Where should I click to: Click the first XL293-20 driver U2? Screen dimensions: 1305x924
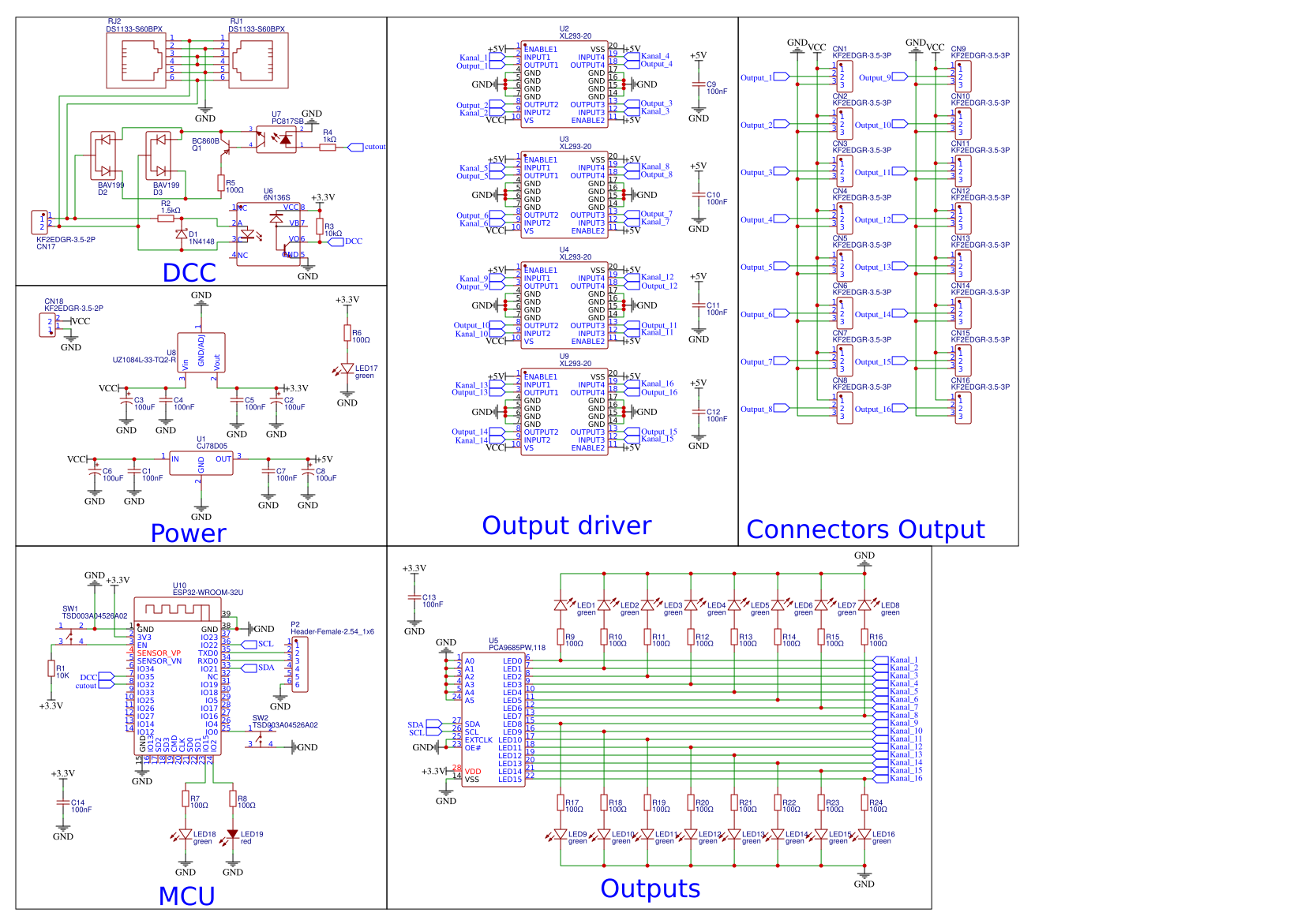click(x=564, y=84)
